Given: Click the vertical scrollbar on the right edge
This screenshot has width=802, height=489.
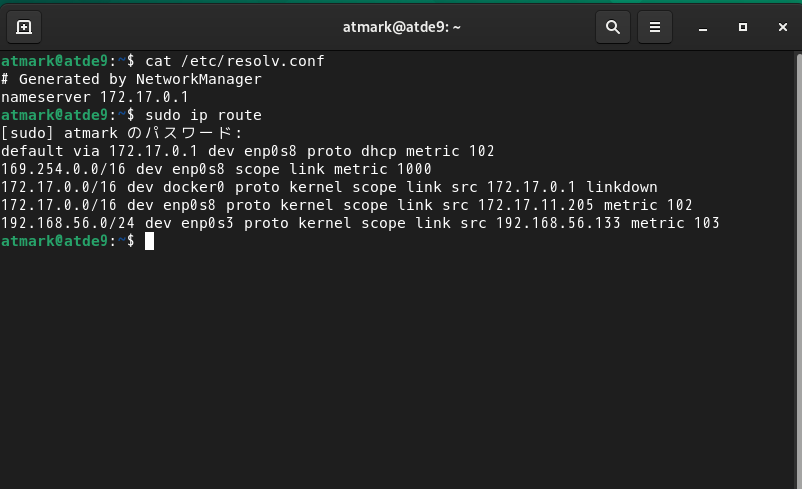Looking at the screenshot, I should click(799, 270).
